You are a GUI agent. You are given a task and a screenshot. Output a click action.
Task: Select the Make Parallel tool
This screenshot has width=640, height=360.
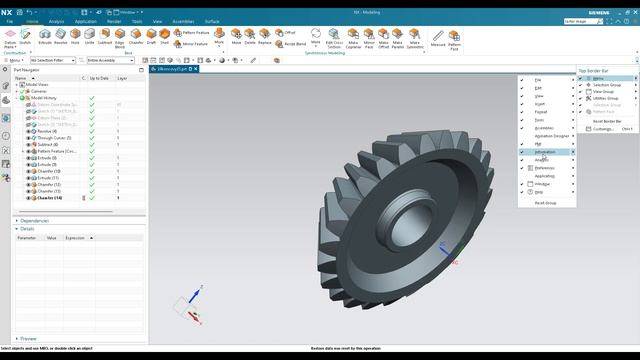[398, 39]
